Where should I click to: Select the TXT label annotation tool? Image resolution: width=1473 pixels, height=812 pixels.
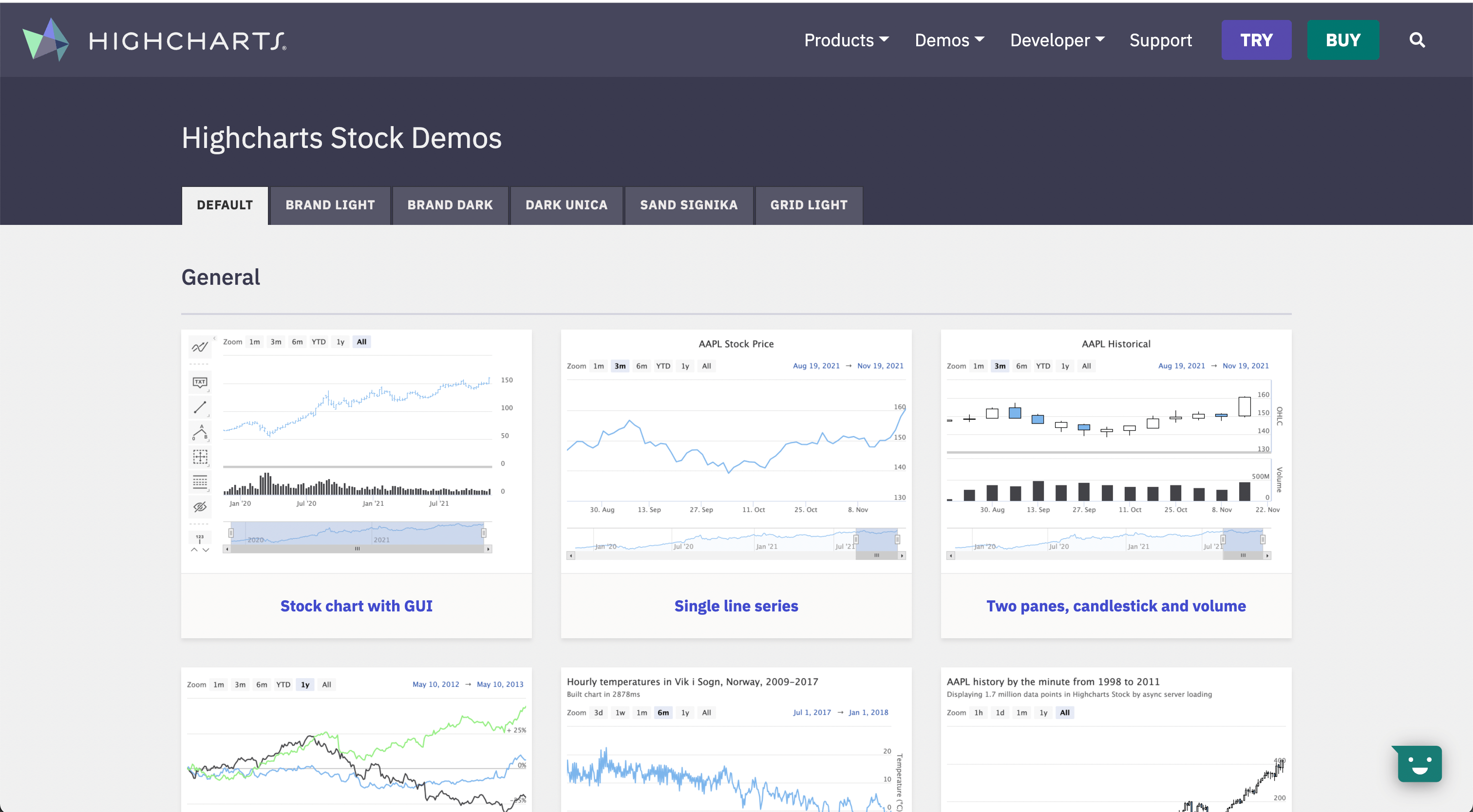coord(200,382)
